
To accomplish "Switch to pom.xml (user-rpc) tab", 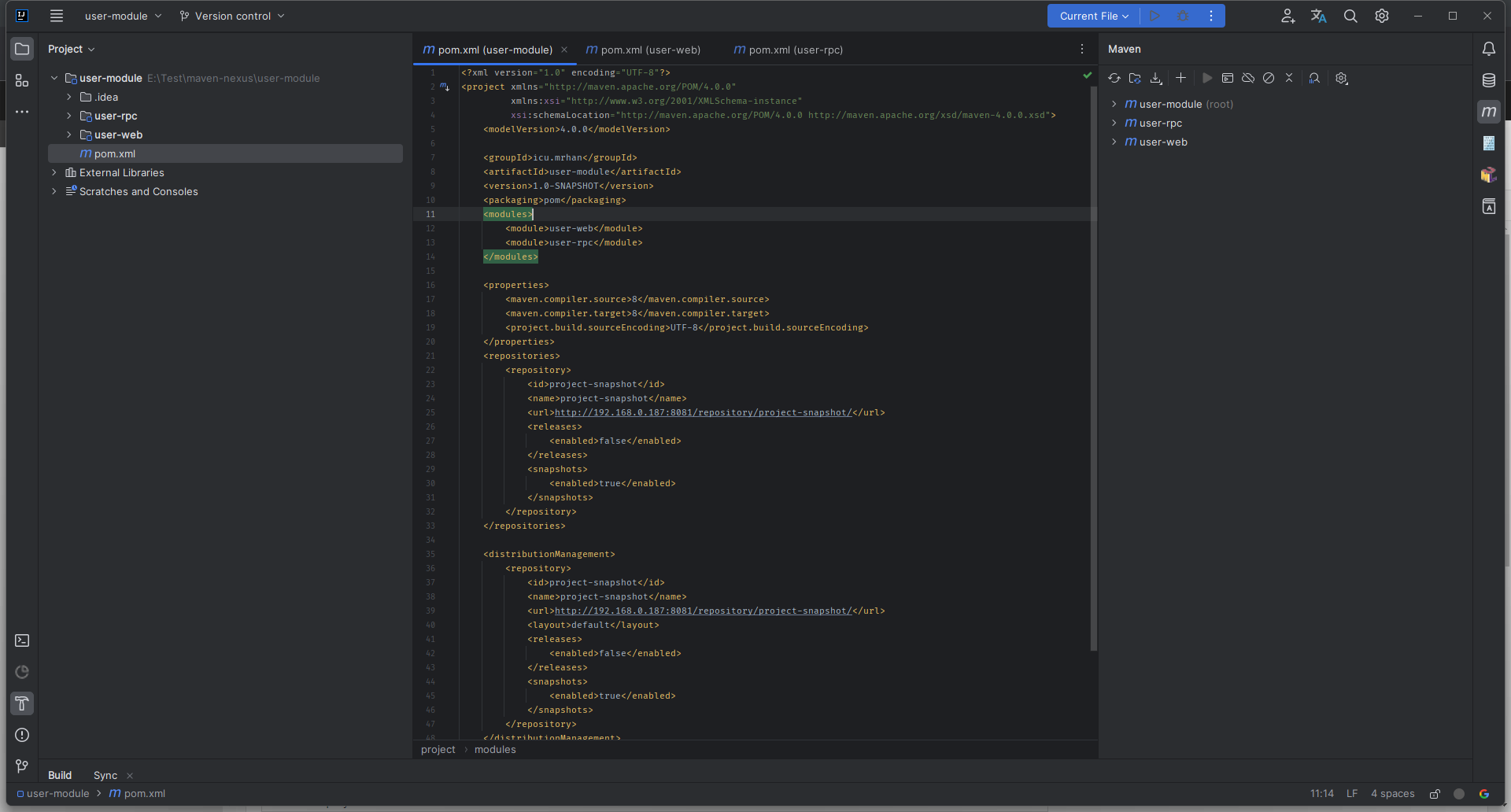I will click(x=795, y=50).
